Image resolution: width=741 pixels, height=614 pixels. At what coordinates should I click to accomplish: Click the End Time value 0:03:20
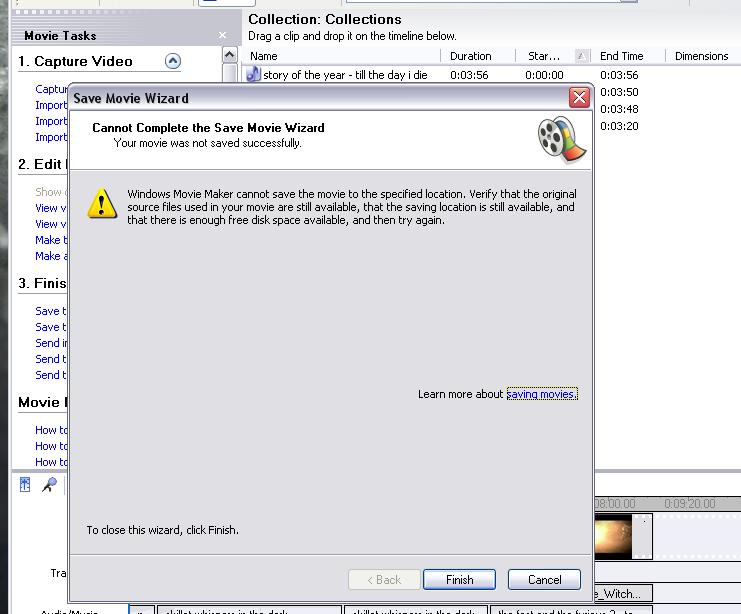tap(619, 126)
